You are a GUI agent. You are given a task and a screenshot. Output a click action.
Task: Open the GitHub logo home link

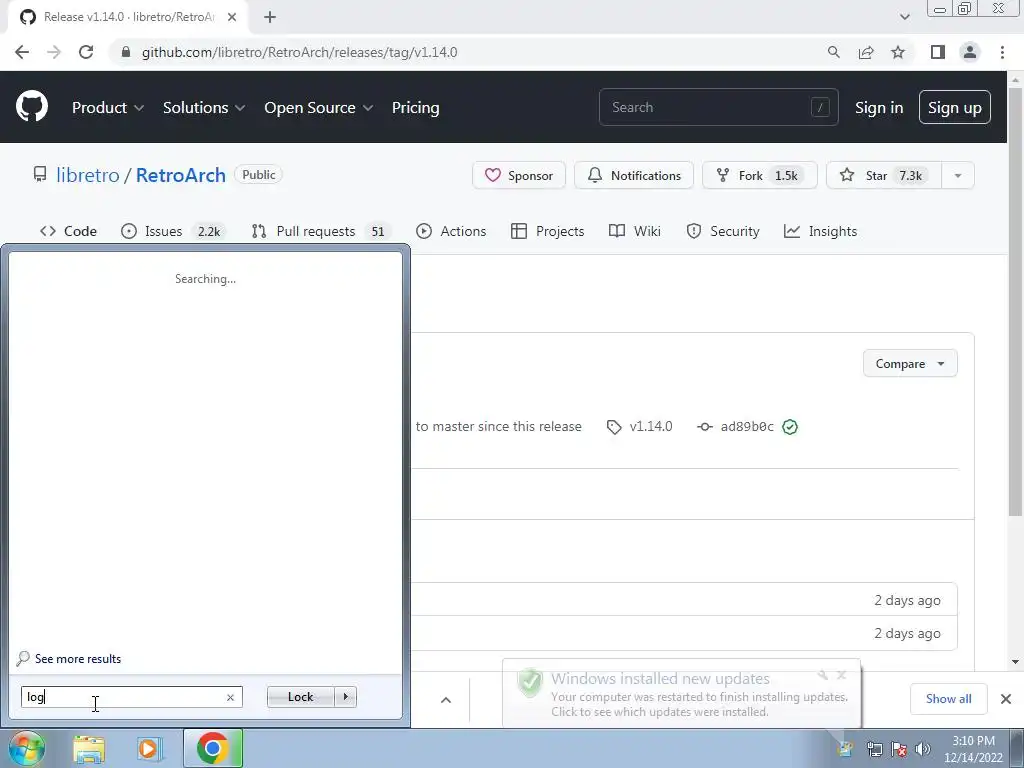tap(31, 107)
